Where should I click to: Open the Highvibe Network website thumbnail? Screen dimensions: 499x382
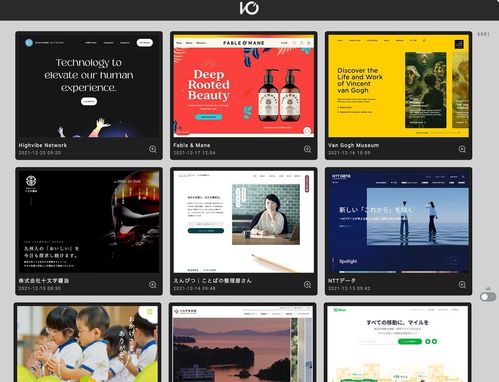click(x=89, y=86)
